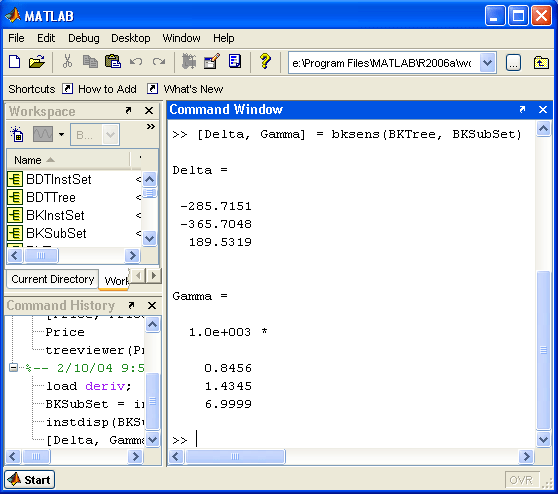Undock the Workspace panel
This screenshot has width=558, height=495.
128,111
